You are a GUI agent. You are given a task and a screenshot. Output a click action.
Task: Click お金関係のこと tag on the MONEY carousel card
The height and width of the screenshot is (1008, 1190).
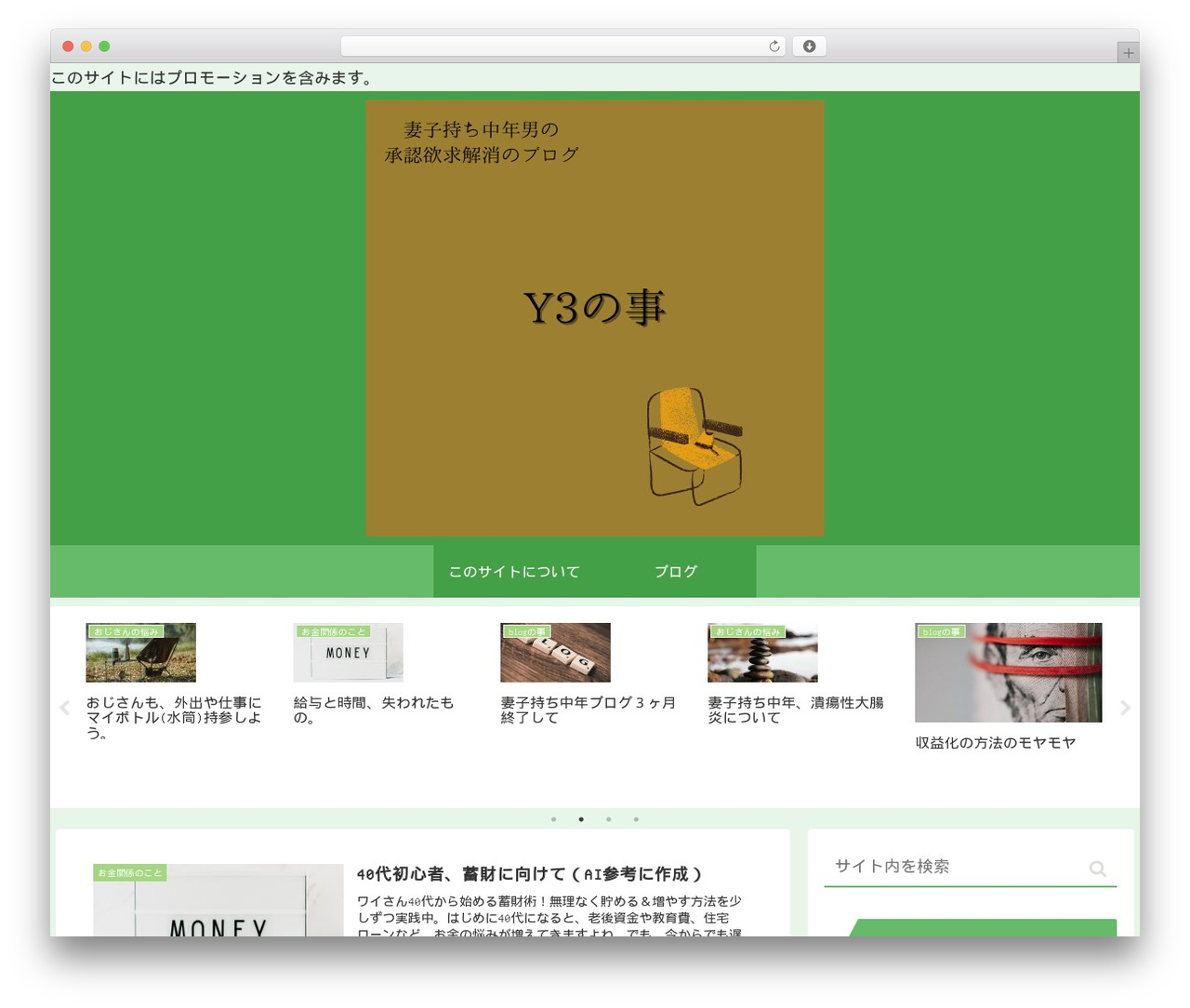click(333, 631)
